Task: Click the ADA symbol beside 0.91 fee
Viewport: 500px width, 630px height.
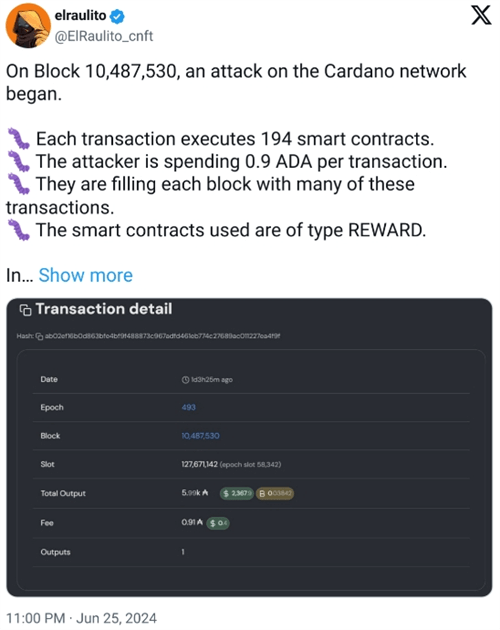Action: (200, 522)
